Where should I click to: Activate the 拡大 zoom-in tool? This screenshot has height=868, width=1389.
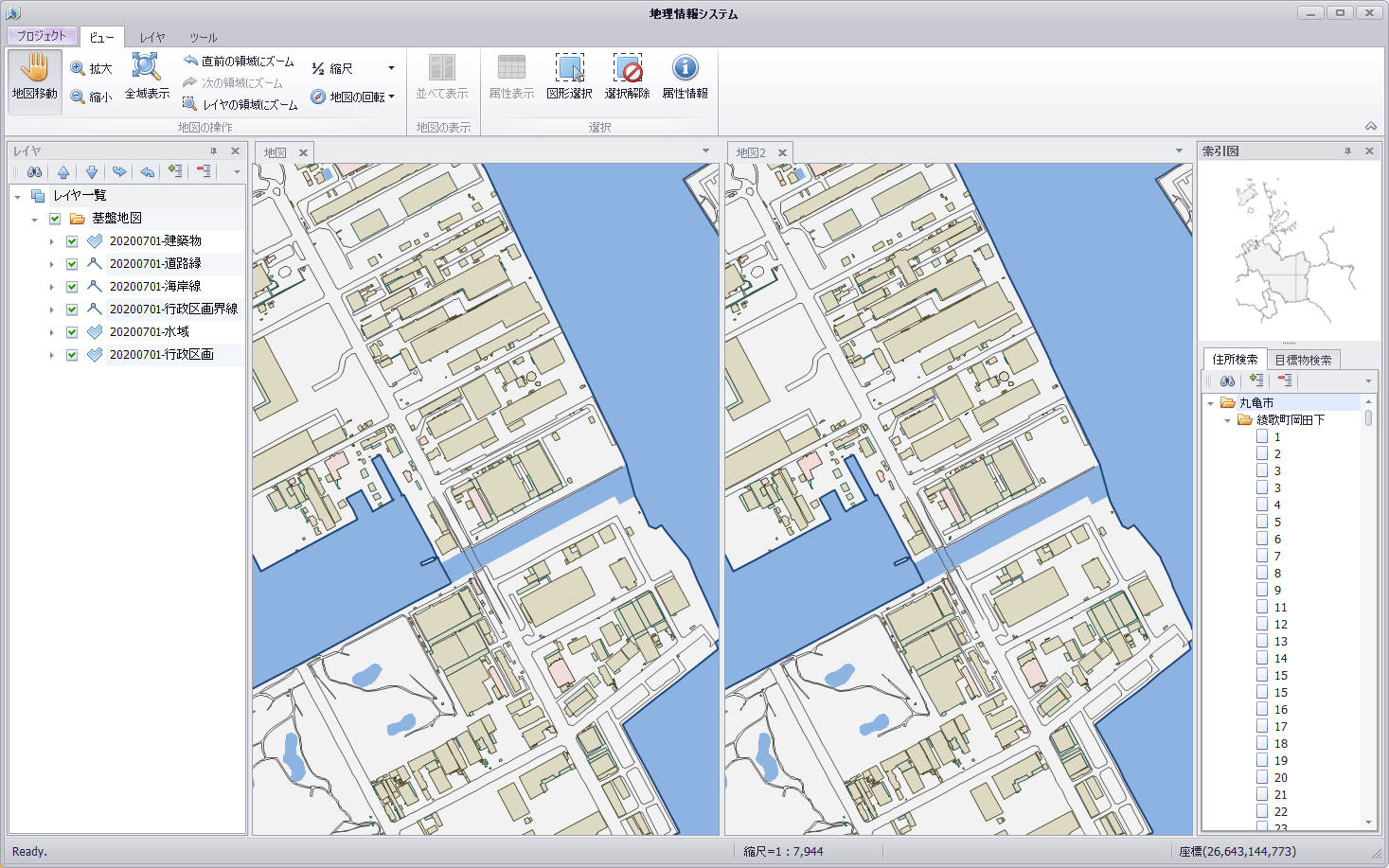92,67
